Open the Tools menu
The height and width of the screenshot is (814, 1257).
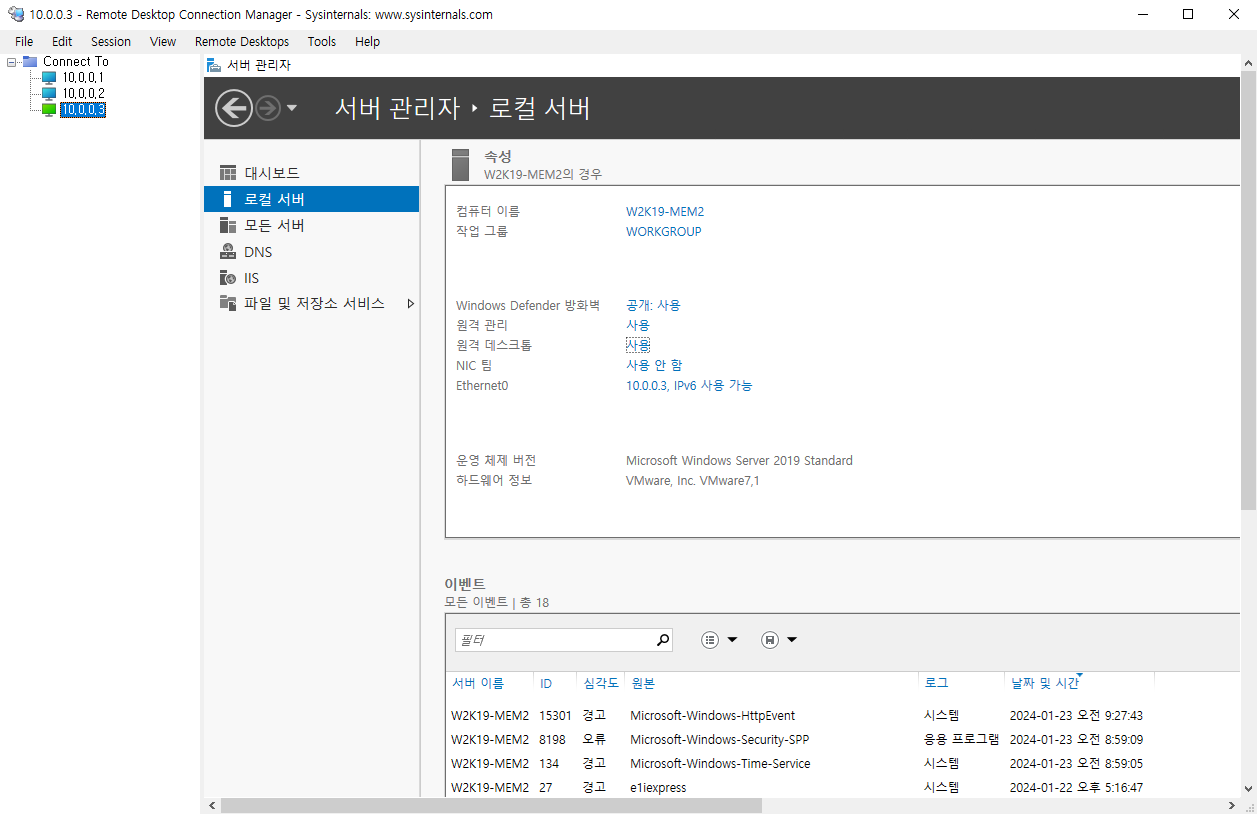click(322, 41)
